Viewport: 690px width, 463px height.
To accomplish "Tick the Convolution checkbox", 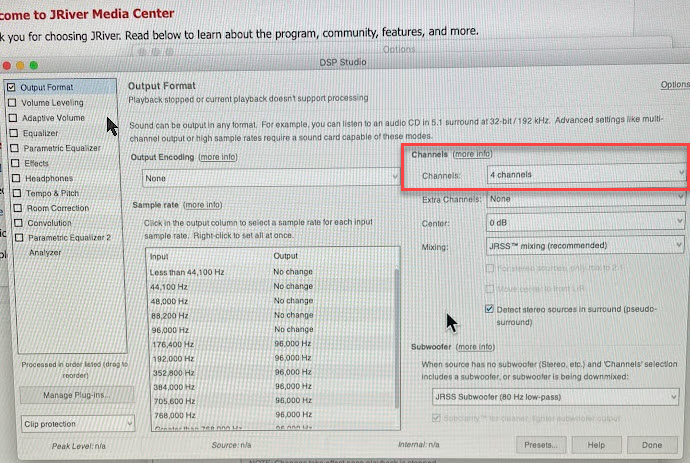I will tap(18, 223).
